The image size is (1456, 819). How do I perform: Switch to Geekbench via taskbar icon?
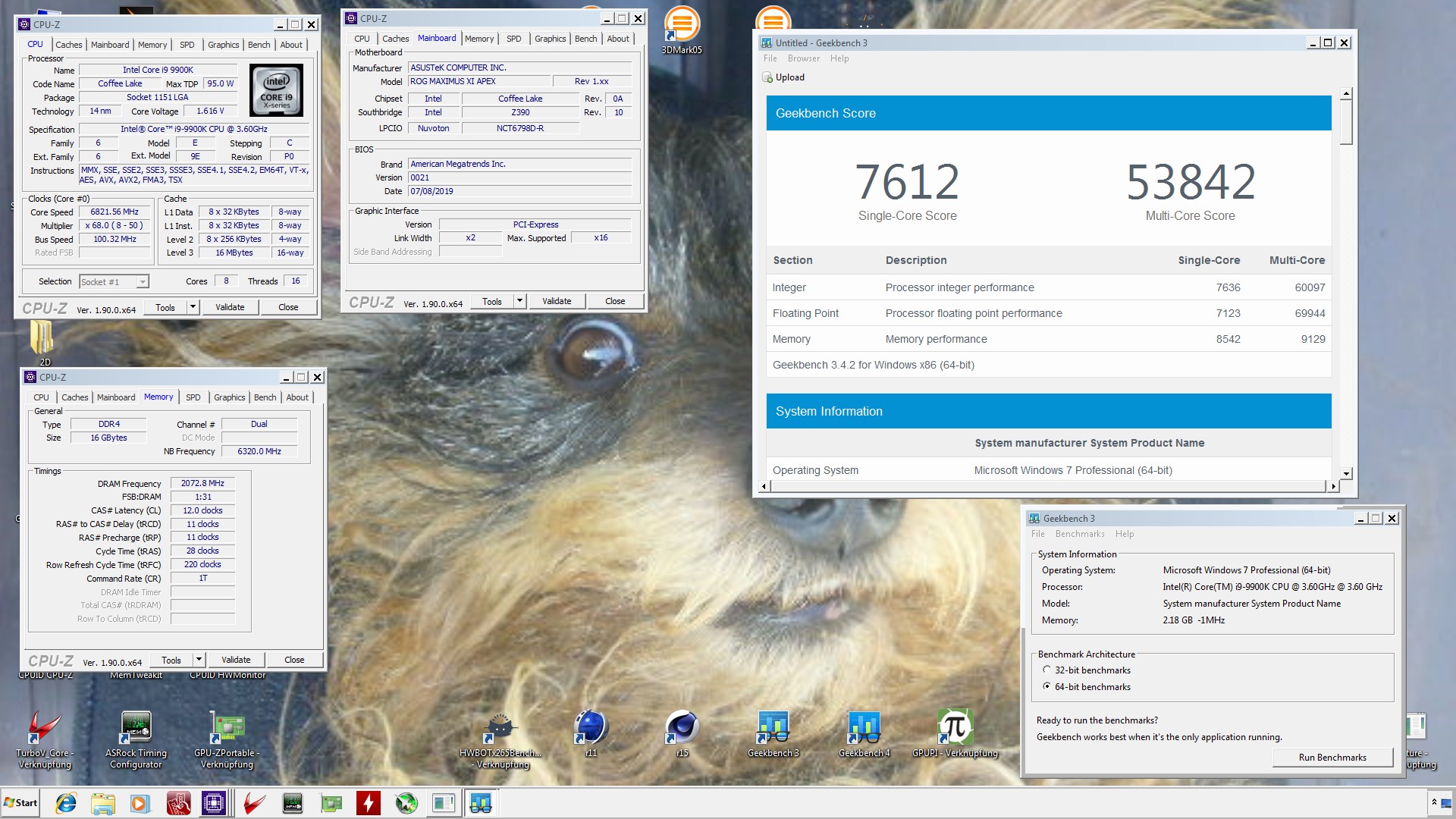click(481, 803)
